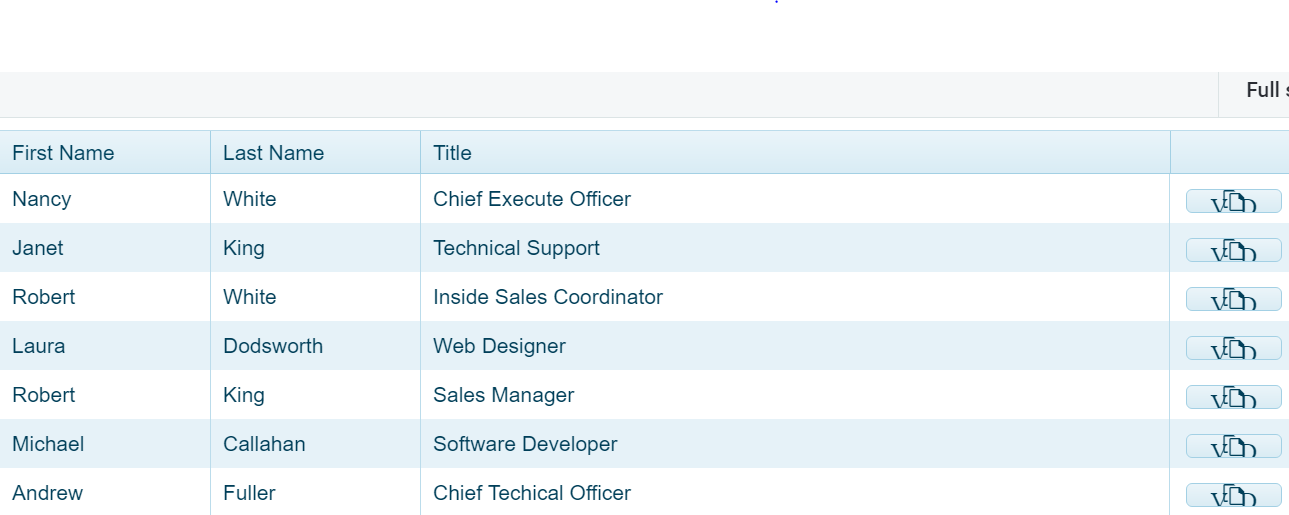
Task: Click the copy icon in Andrew Fuller's row
Action: coord(1233,495)
